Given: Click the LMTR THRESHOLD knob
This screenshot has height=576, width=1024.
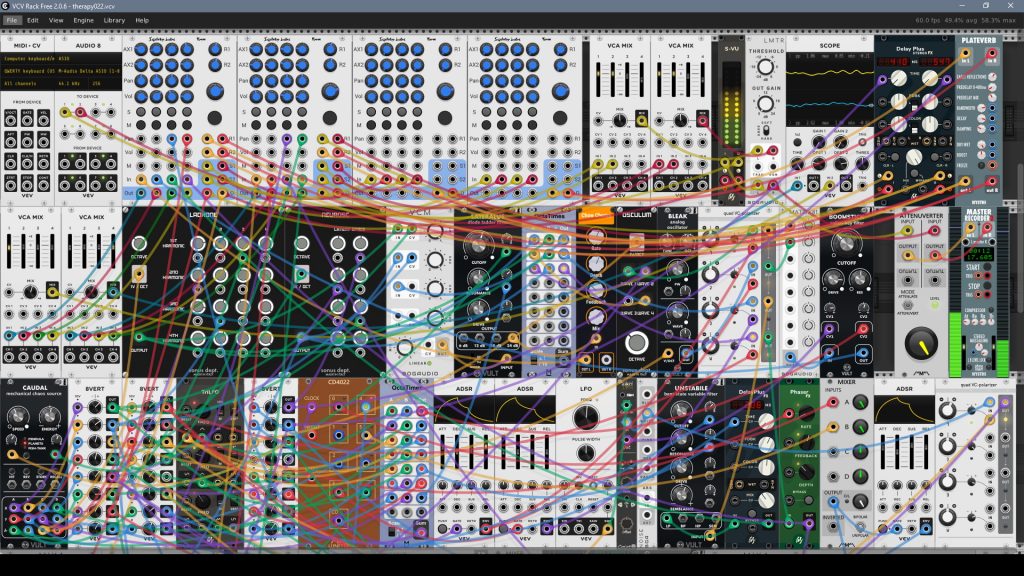Looking at the screenshot, I should pyautogui.click(x=765, y=67).
